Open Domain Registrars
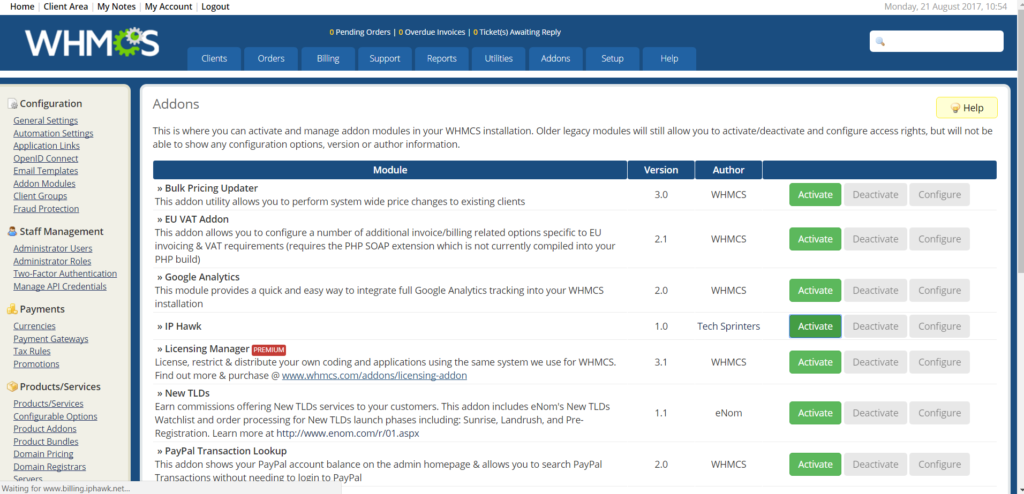Image resolution: width=1024 pixels, height=494 pixels. tap(50, 467)
